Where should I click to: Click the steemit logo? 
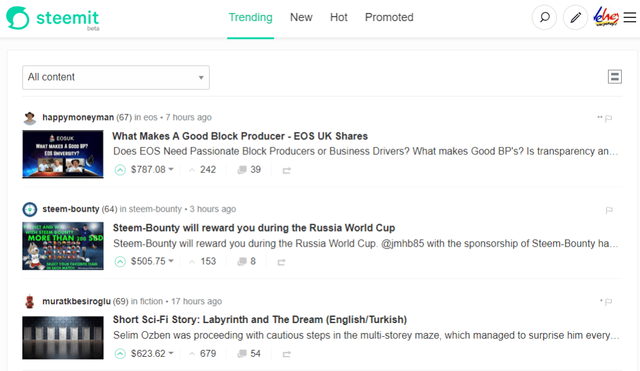tap(53, 18)
